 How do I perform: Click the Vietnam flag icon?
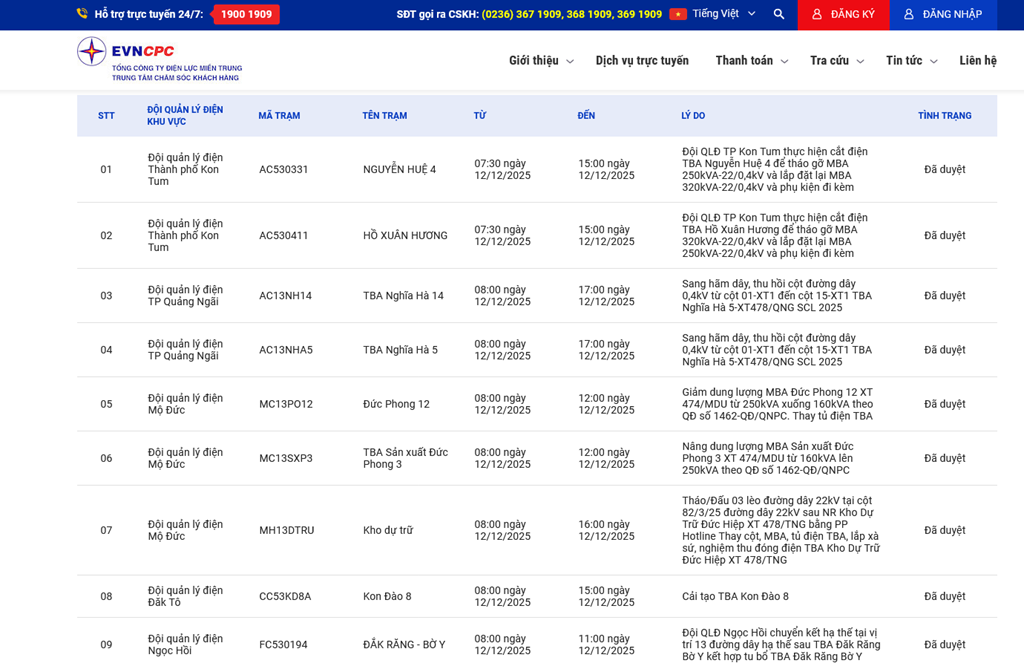click(x=678, y=14)
